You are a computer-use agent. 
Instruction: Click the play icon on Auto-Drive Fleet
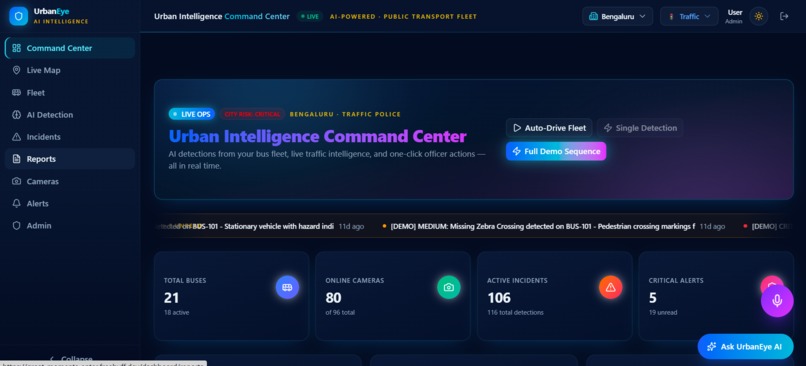(517, 128)
